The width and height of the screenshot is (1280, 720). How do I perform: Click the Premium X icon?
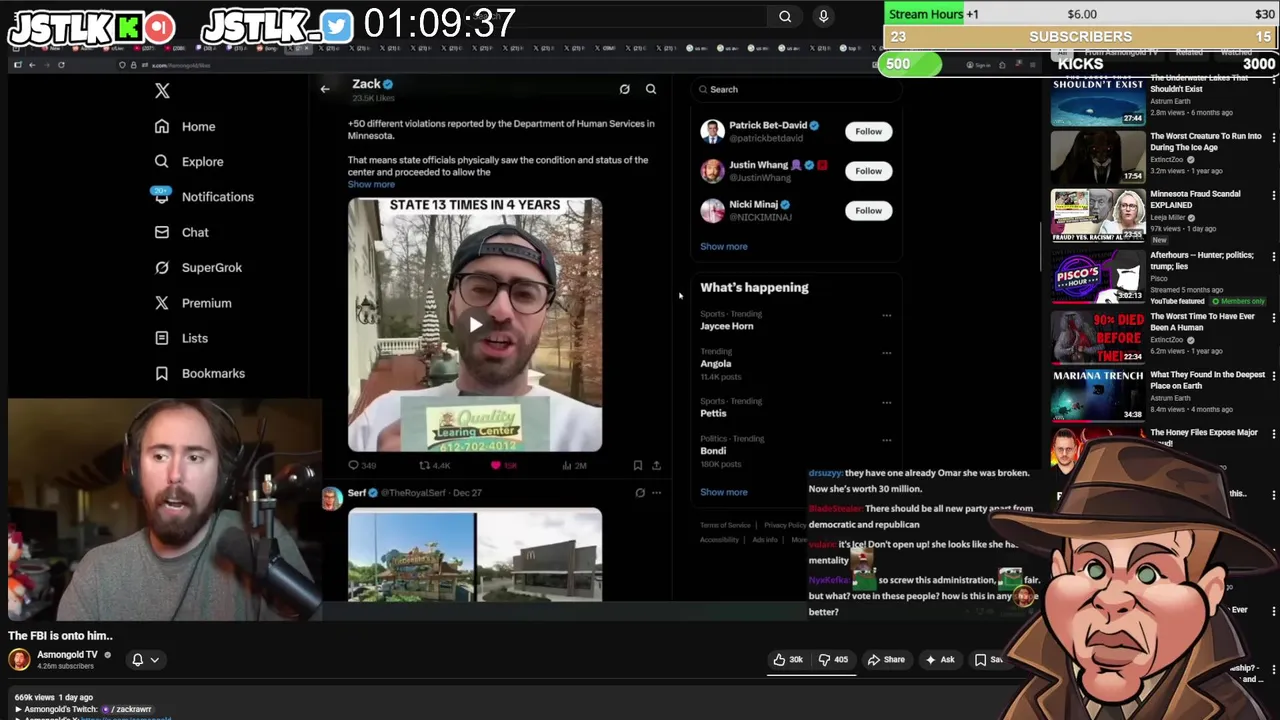tap(162, 303)
